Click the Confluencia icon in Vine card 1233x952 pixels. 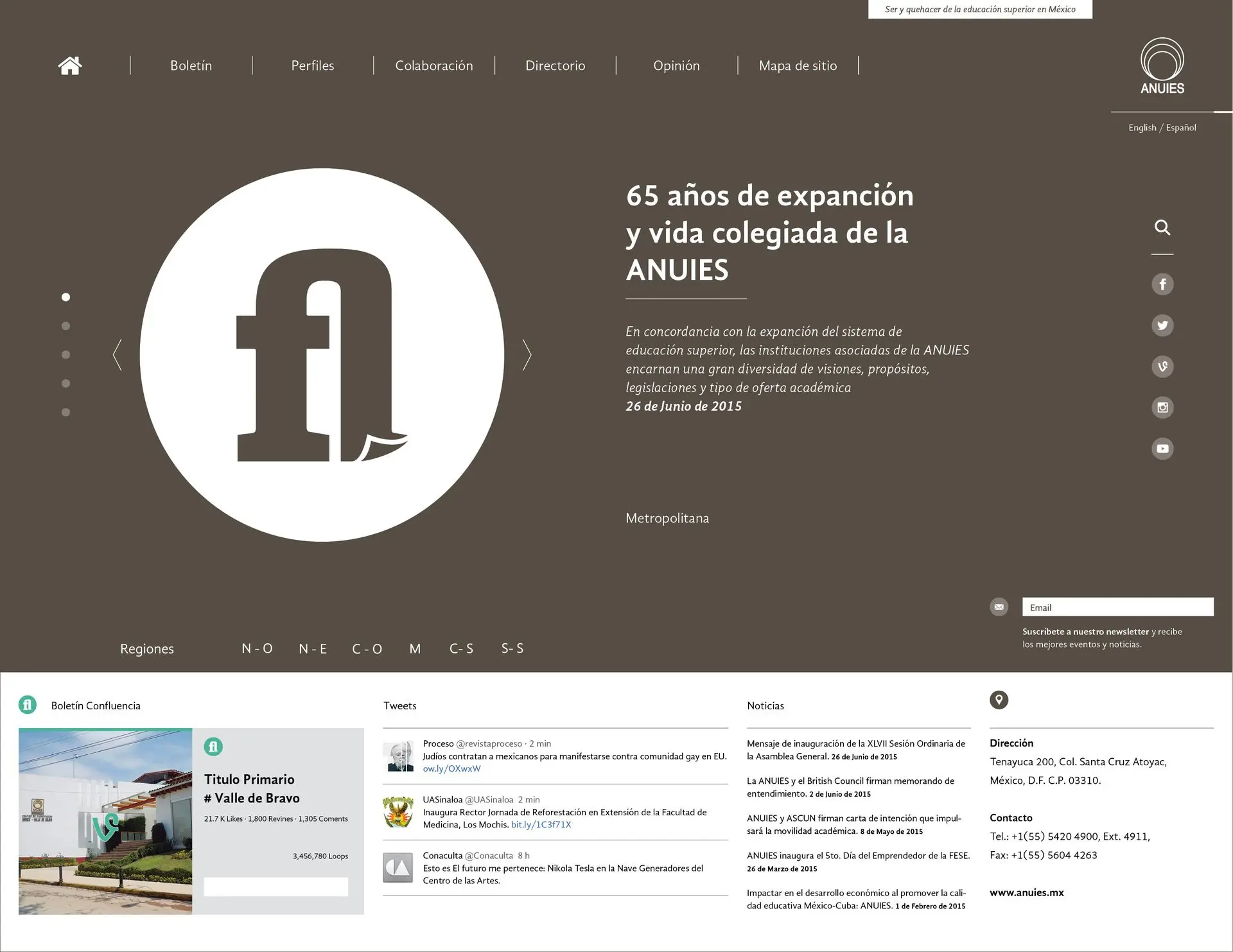[213, 747]
